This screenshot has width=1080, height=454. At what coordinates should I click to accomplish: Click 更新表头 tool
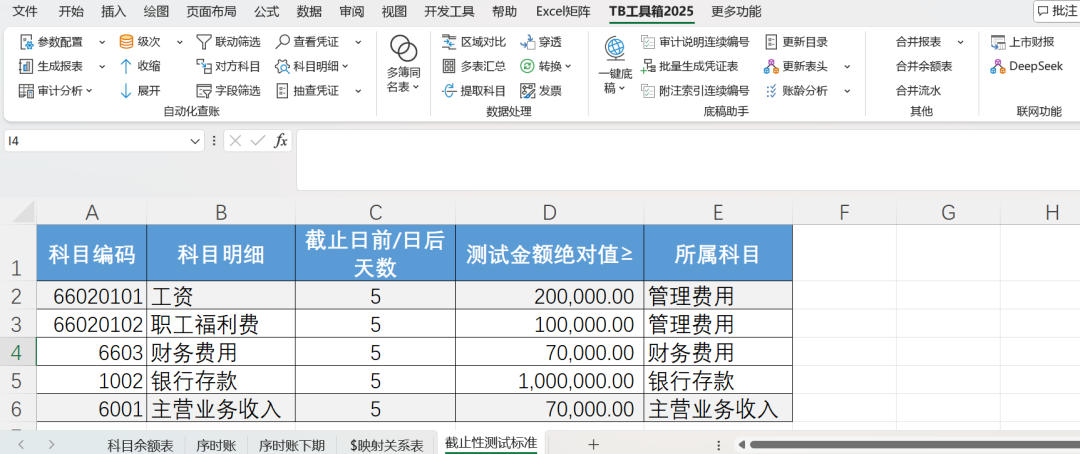click(x=797, y=66)
